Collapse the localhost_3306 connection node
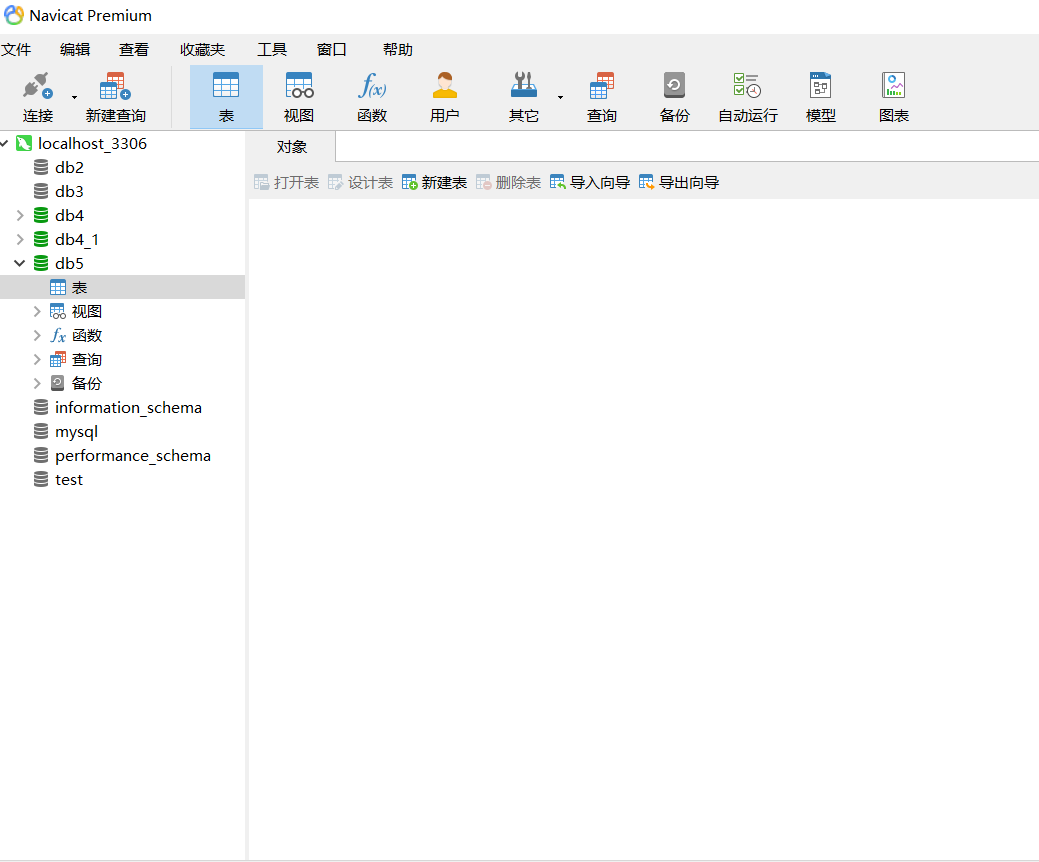The image size is (1039, 862). [4, 143]
